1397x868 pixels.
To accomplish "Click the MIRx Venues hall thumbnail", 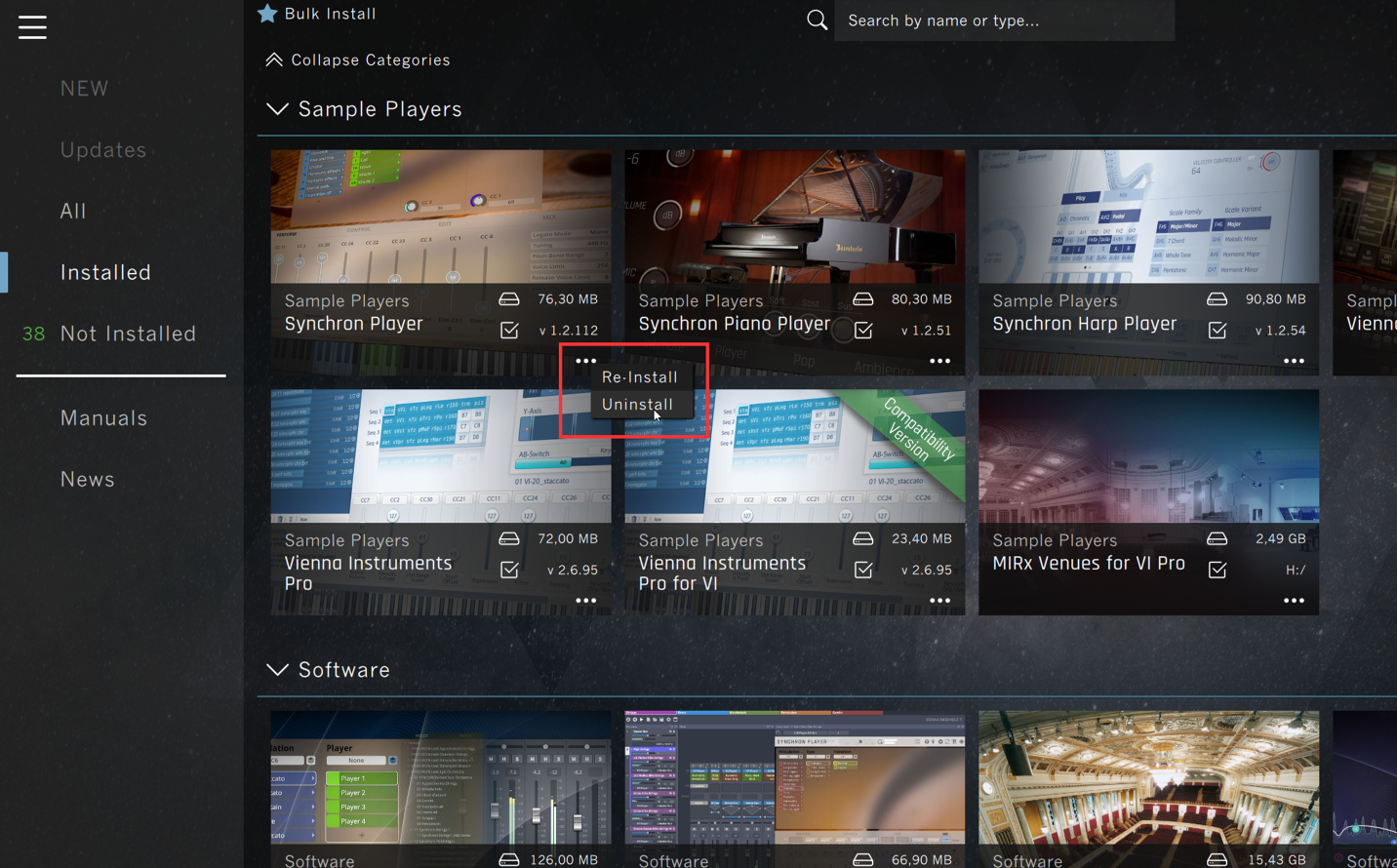I will click(1149, 456).
